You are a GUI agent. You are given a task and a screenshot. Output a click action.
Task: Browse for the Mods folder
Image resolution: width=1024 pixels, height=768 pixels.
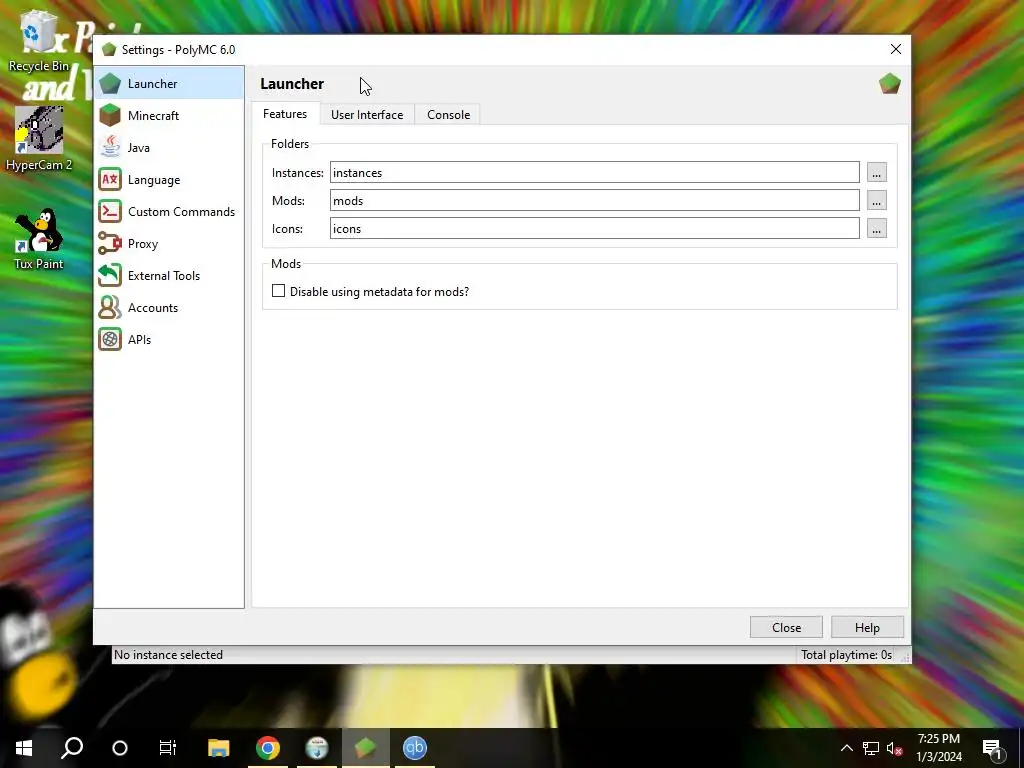876,200
